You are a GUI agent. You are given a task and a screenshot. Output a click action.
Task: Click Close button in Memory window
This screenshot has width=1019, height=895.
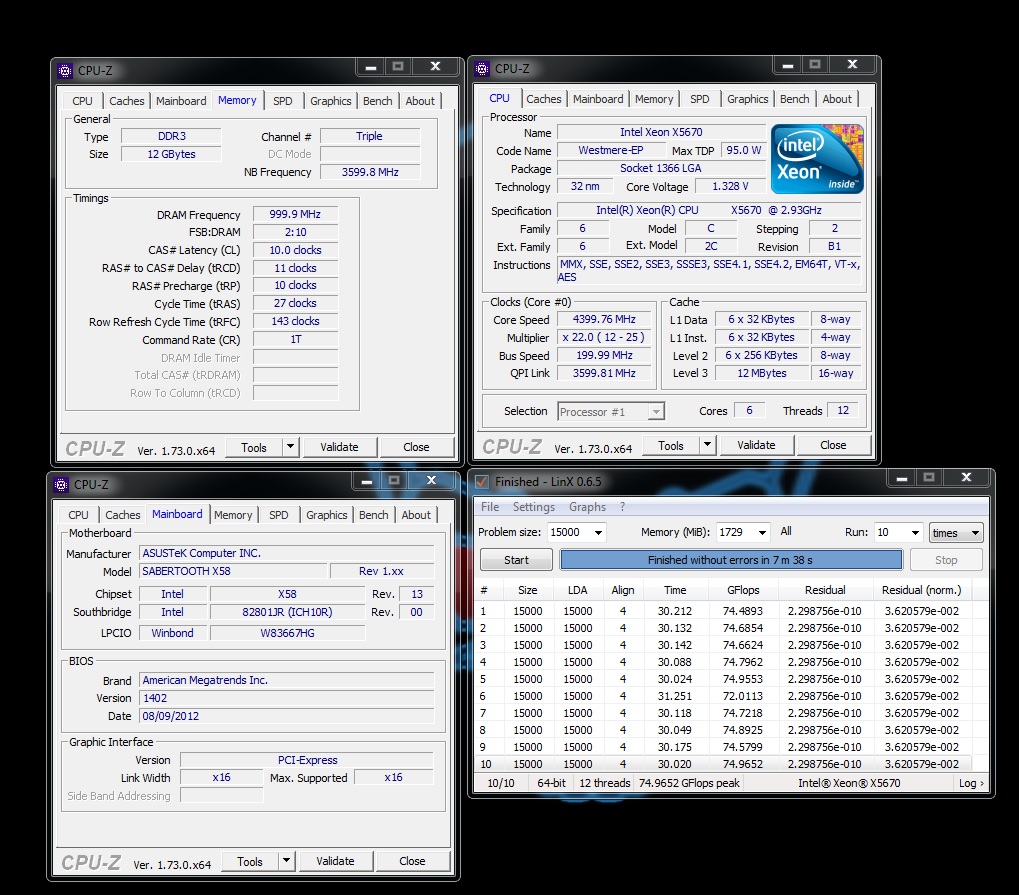tap(416, 447)
